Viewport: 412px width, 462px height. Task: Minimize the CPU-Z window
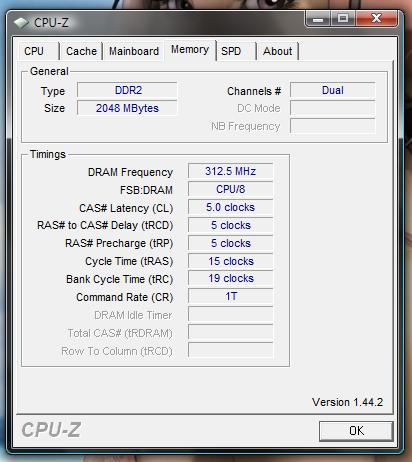[318, 18]
